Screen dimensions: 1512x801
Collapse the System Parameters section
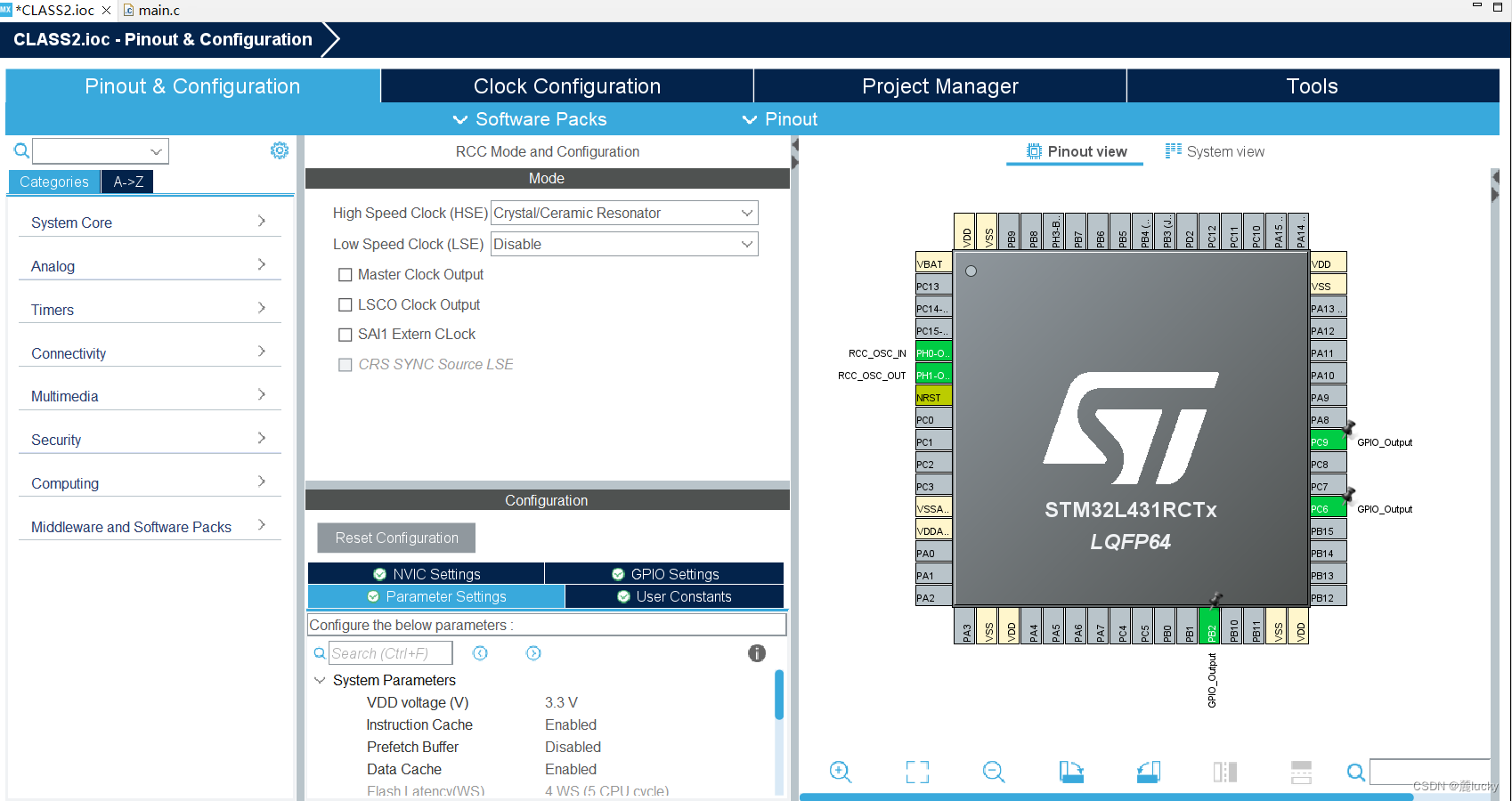320,680
